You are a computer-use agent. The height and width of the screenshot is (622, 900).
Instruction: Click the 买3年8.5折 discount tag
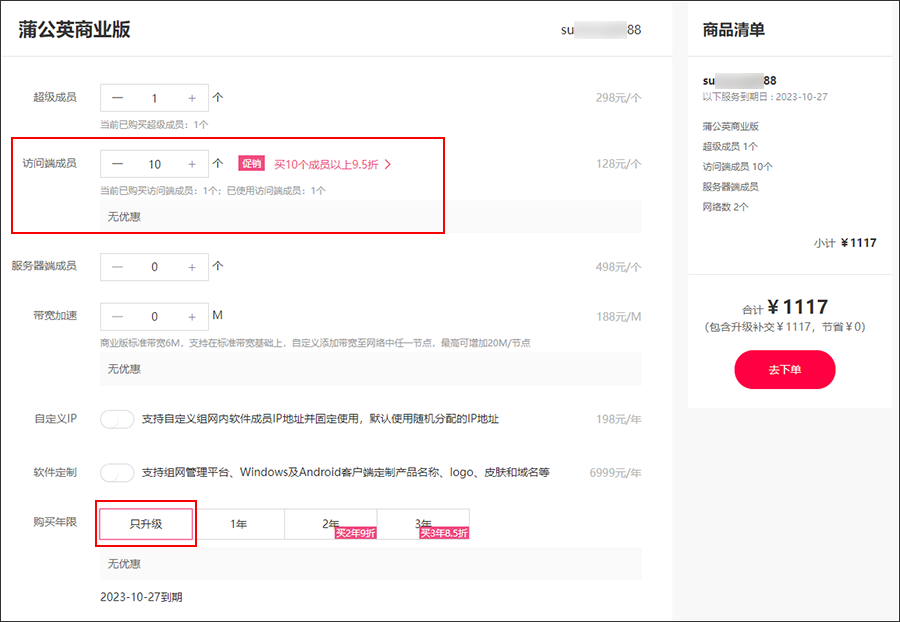[x=444, y=534]
